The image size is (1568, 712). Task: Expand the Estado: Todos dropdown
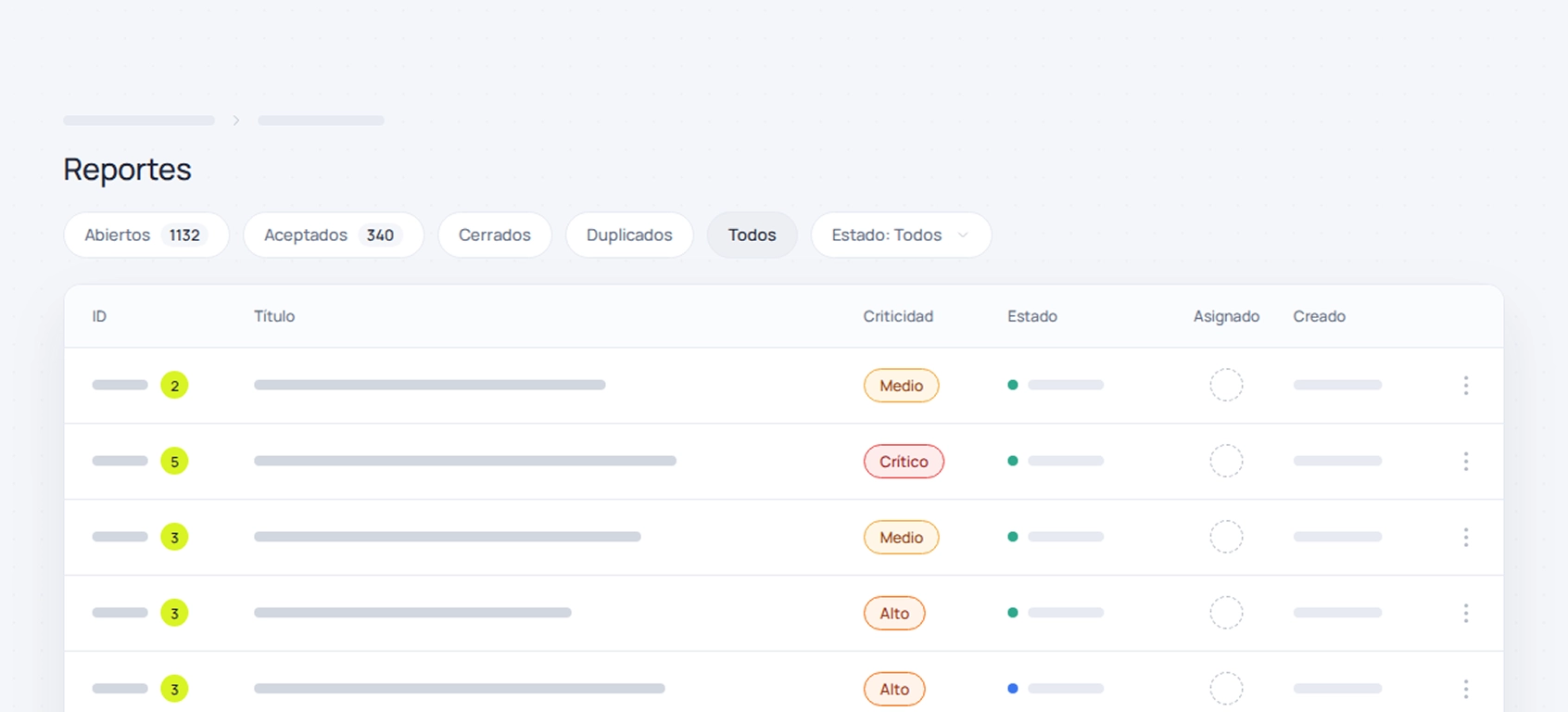901,235
